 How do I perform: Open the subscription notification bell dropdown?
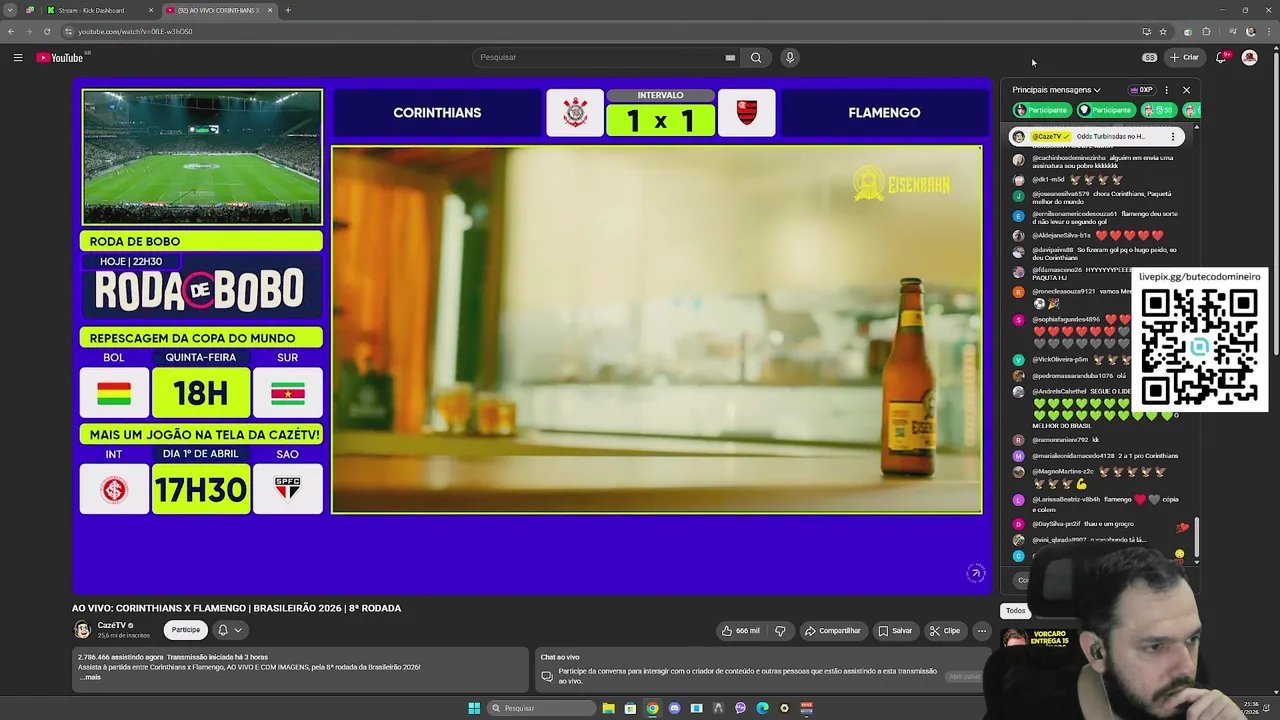coord(229,630)
